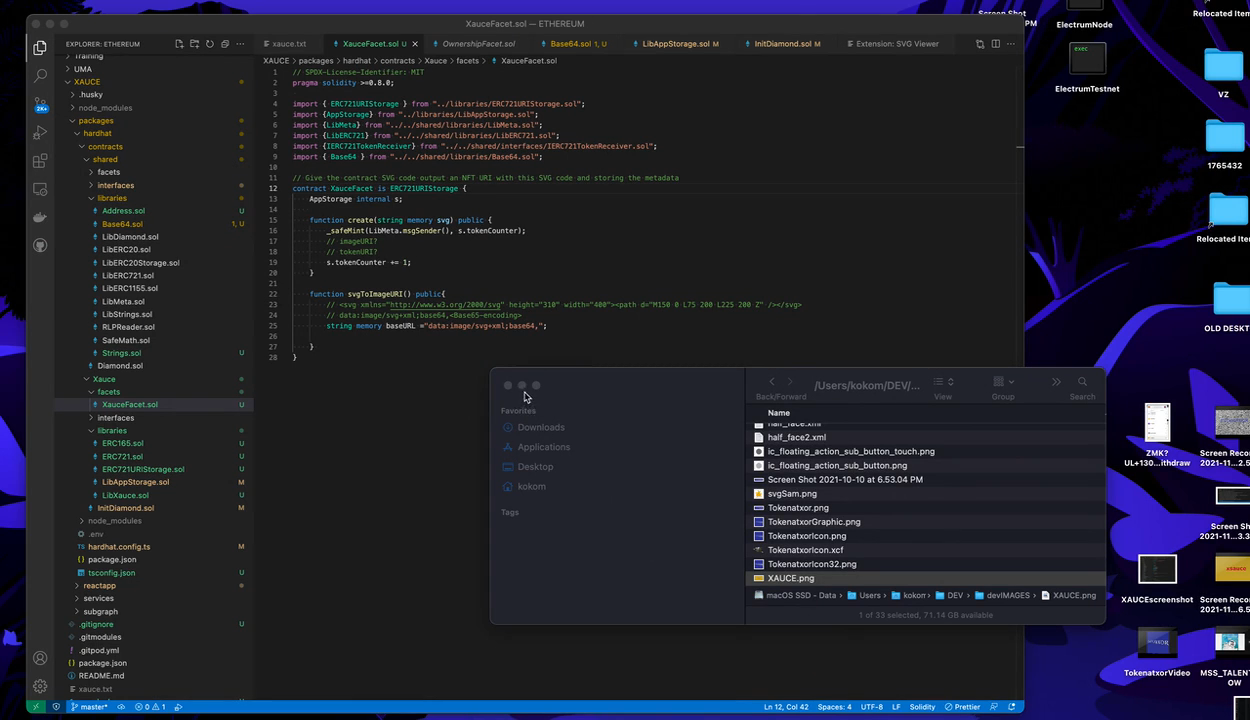Open the Run and Debug view
1250x720 pixels.
pos(40,132)
